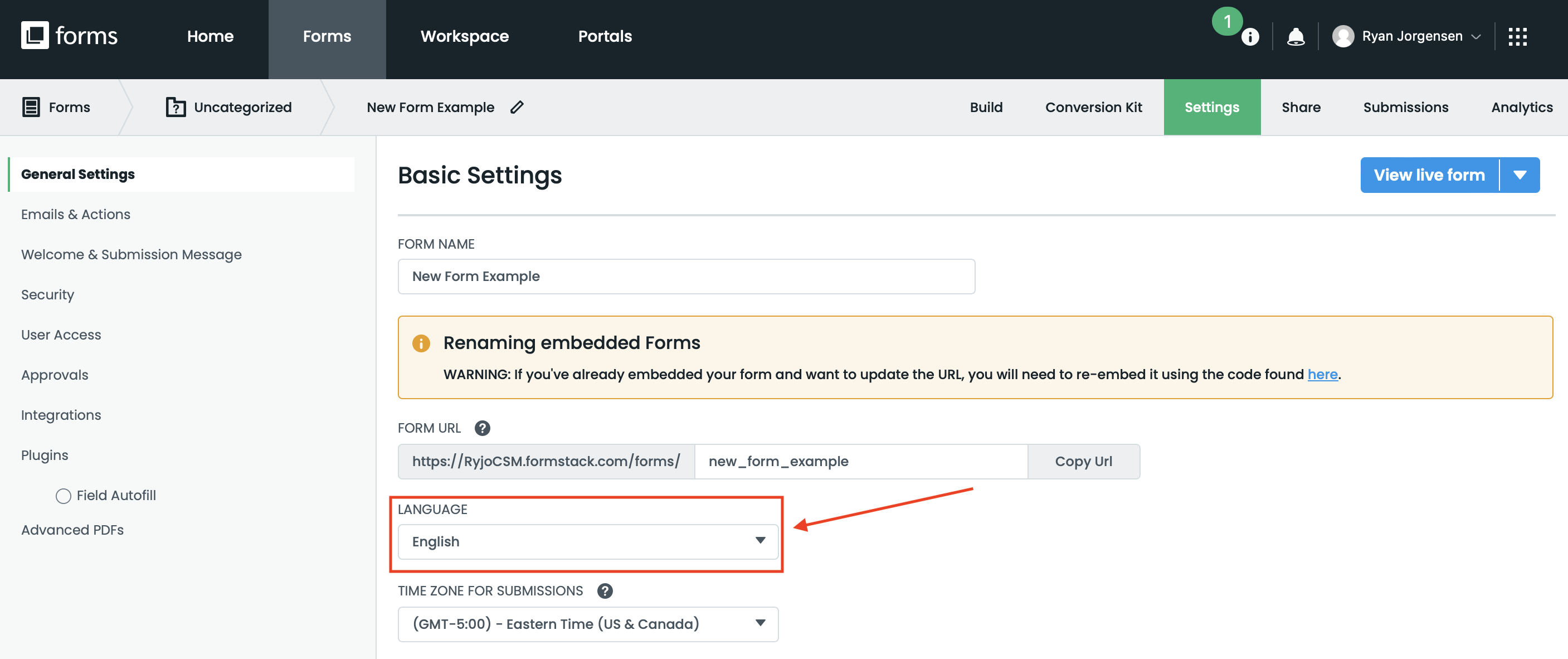
Task: Go to Workspace in top navigation
Action: pyautogui.click(x=464, y=37)
